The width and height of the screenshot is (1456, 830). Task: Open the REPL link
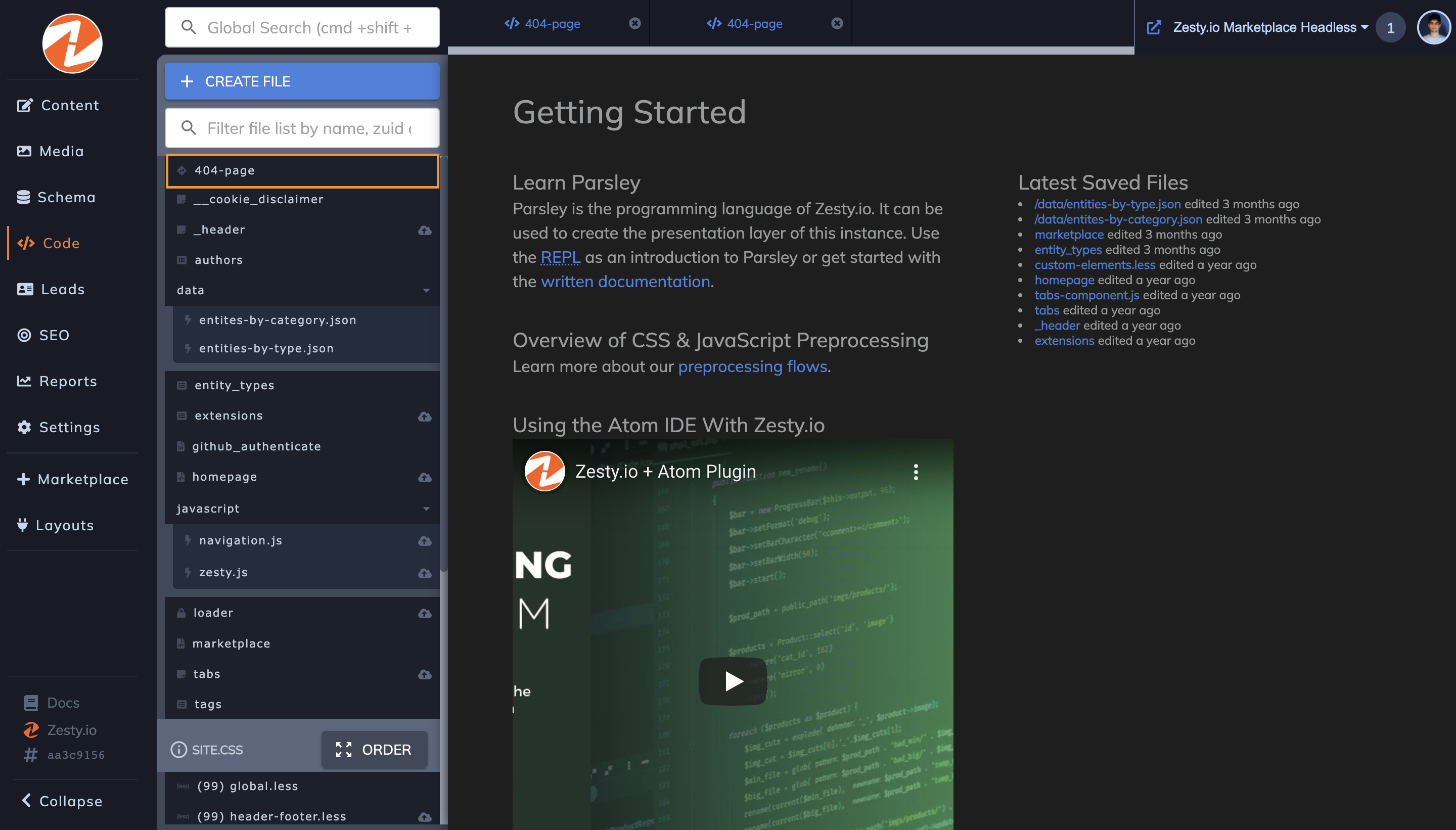[x=560, y=258]
